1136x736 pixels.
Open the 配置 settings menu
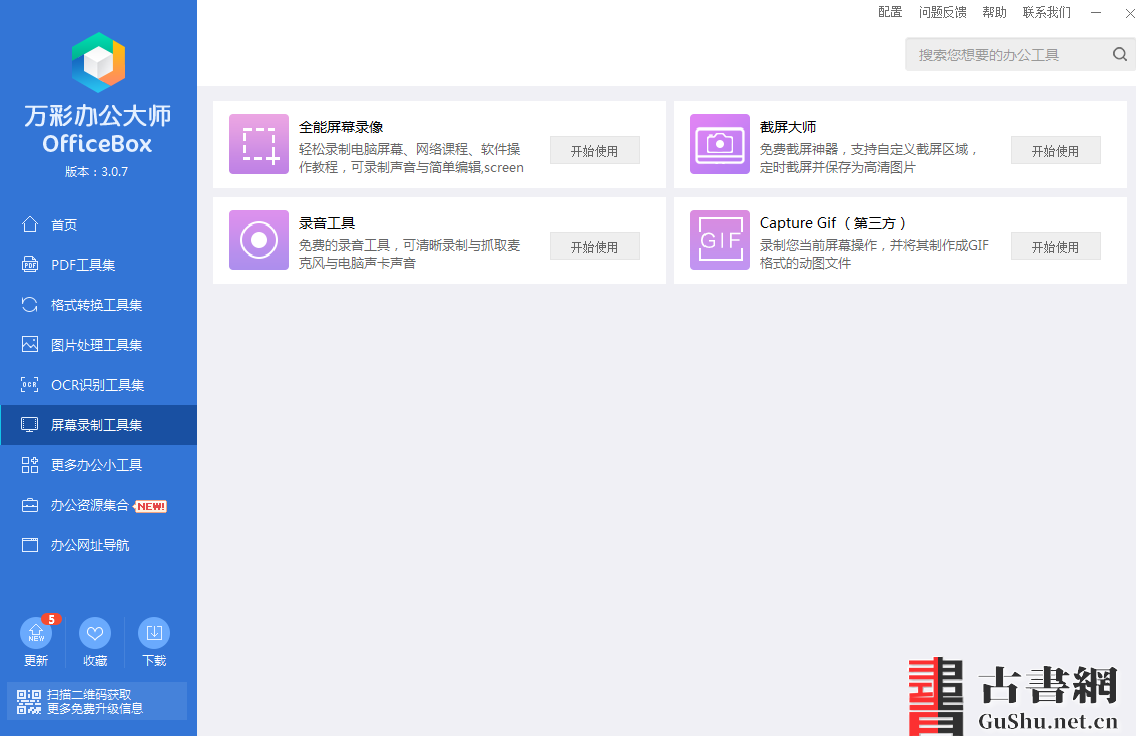click(x=890, y=12)
